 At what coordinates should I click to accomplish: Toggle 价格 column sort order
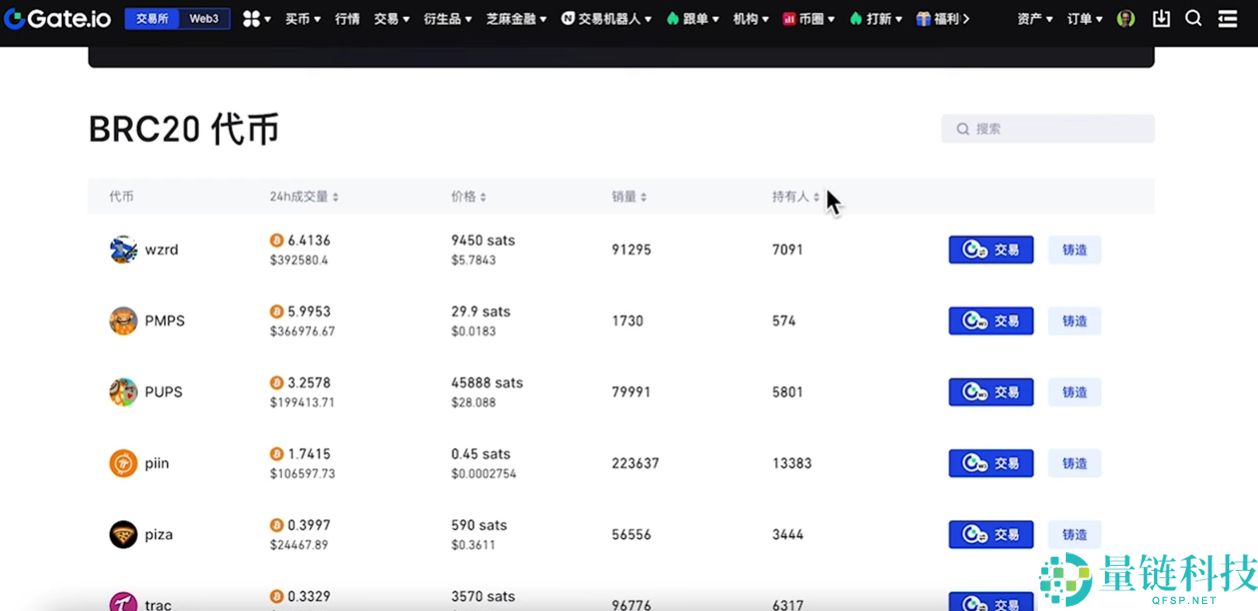point(466,196)
